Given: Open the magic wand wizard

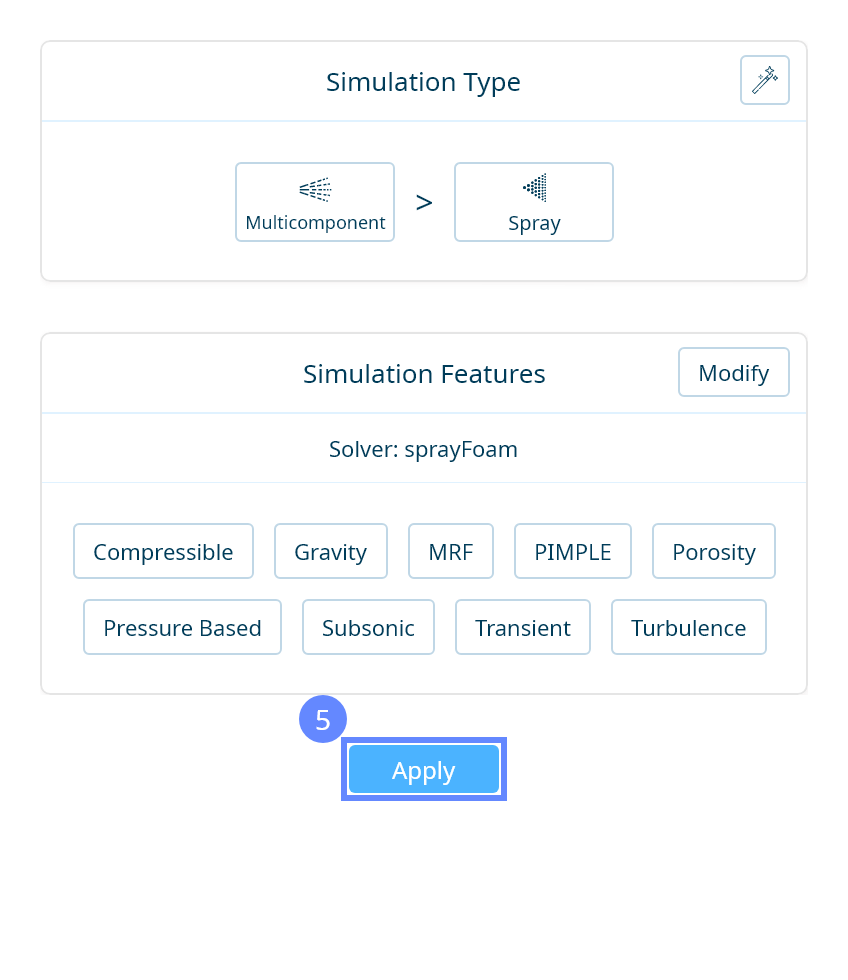Looking at the screenshot, I should (765, 80).
